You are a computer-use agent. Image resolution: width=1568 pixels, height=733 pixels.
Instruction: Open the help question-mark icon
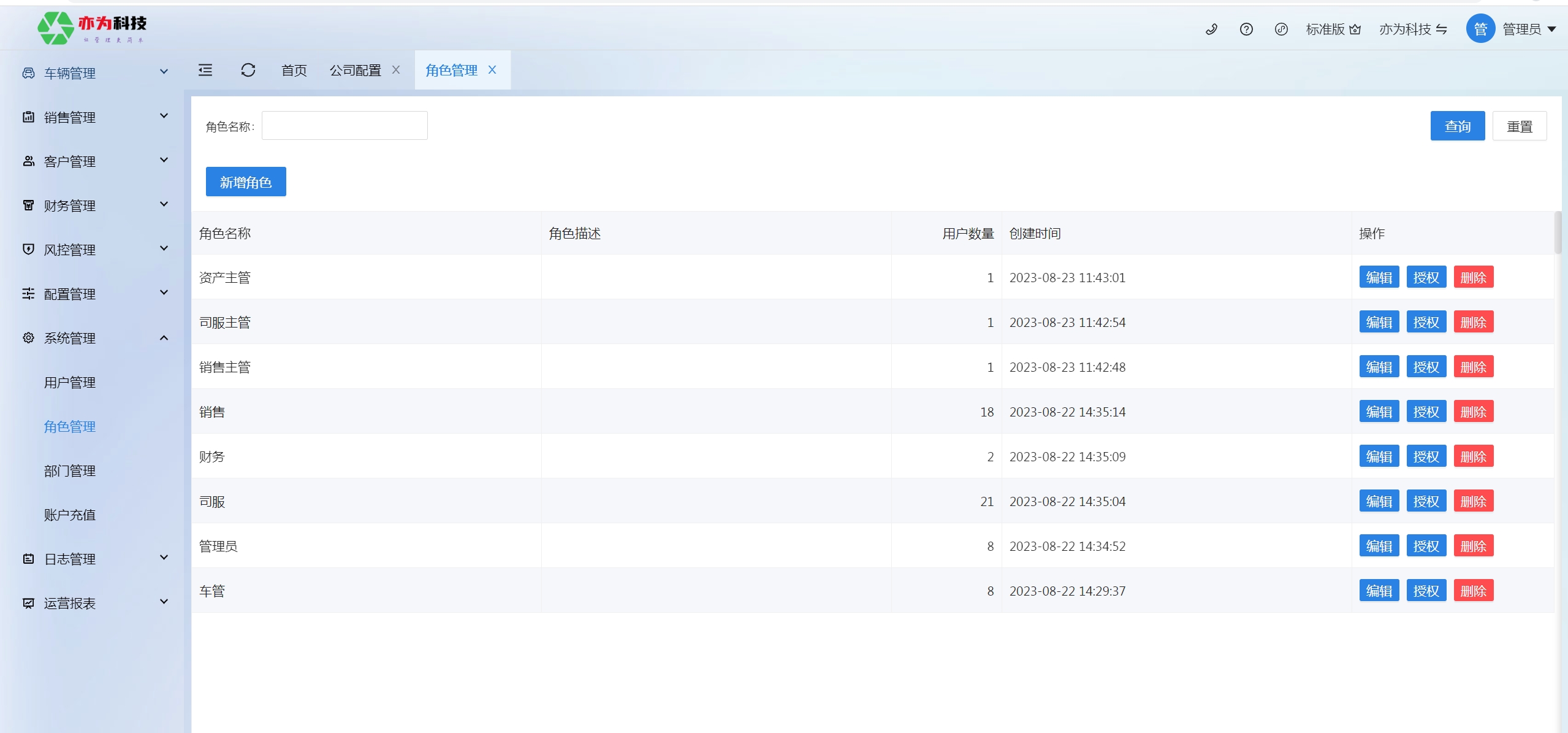[1246, 29]
